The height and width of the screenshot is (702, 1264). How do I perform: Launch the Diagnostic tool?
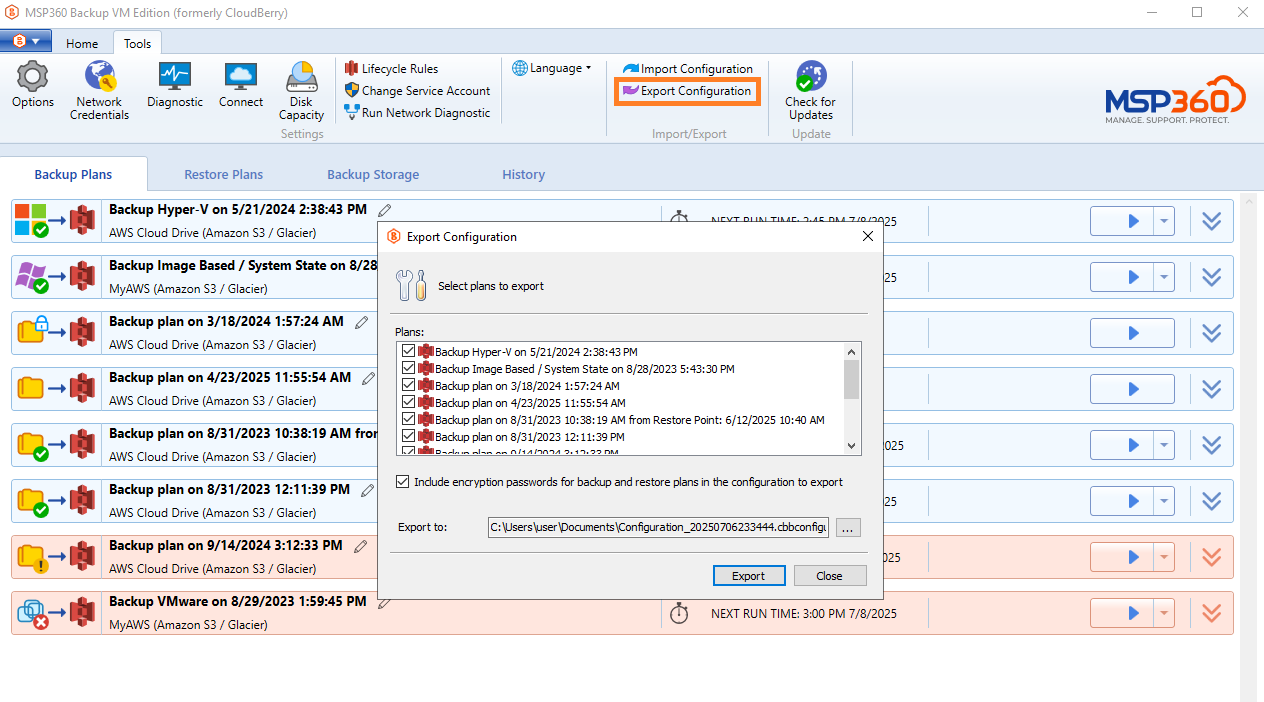click(x=175, y=86)
